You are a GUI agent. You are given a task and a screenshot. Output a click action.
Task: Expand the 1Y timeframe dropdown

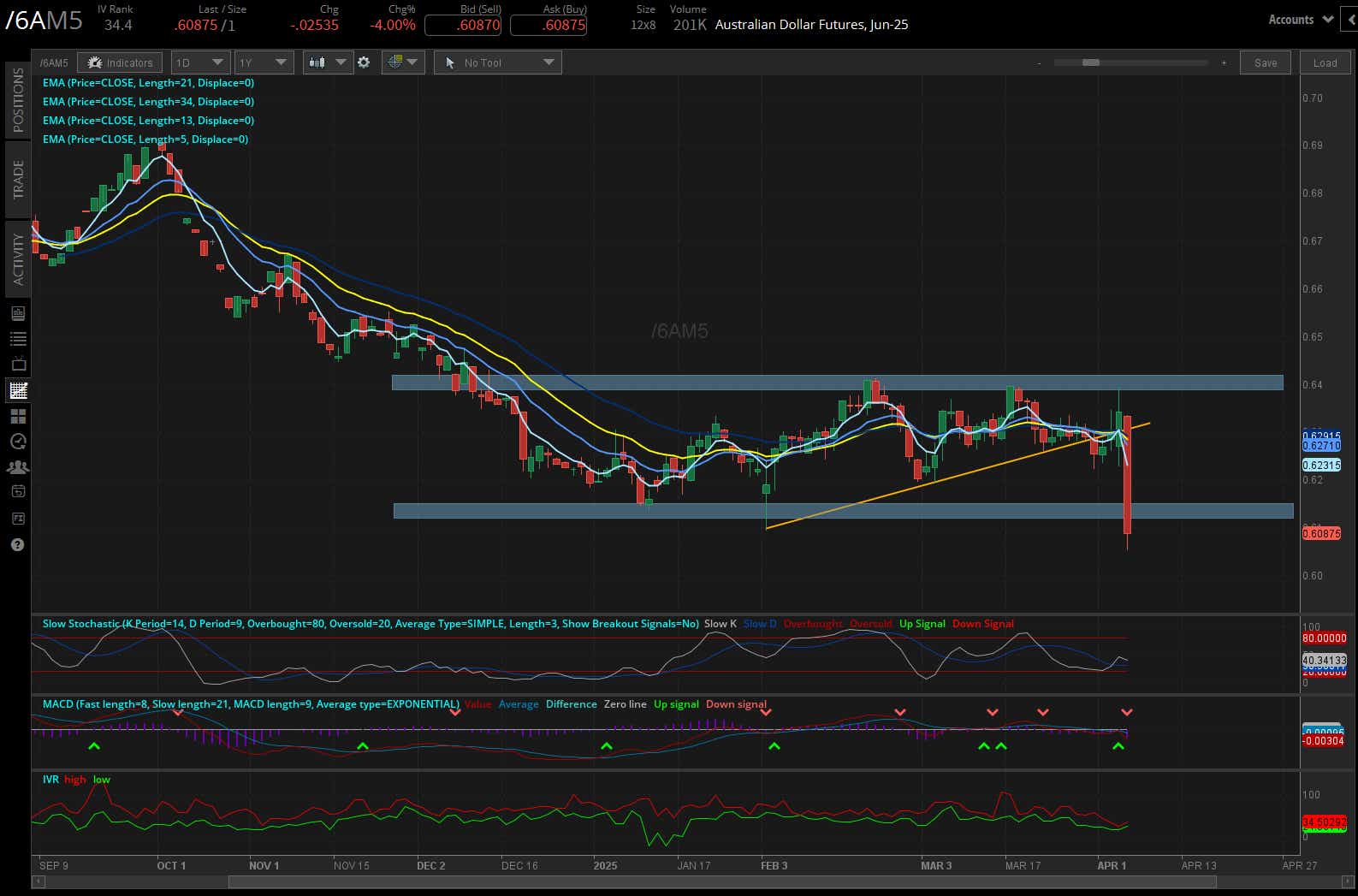pos(264,62)
